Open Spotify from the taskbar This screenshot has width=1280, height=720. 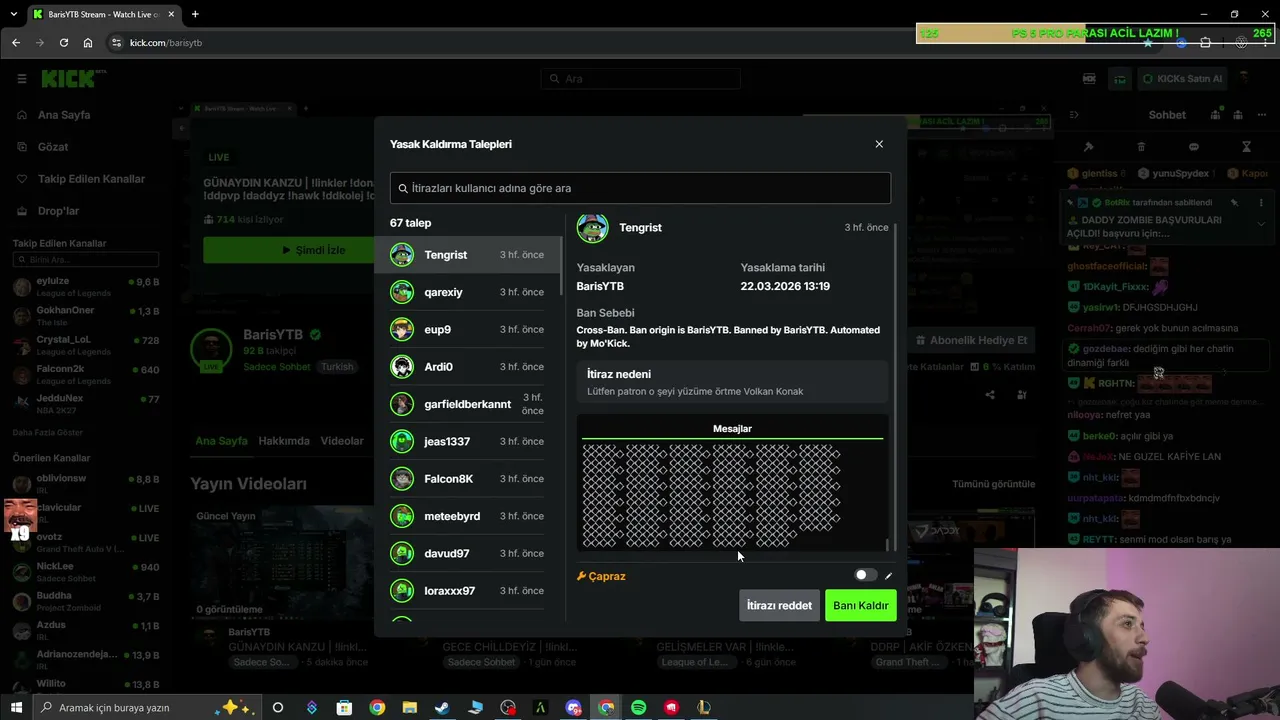638,708
